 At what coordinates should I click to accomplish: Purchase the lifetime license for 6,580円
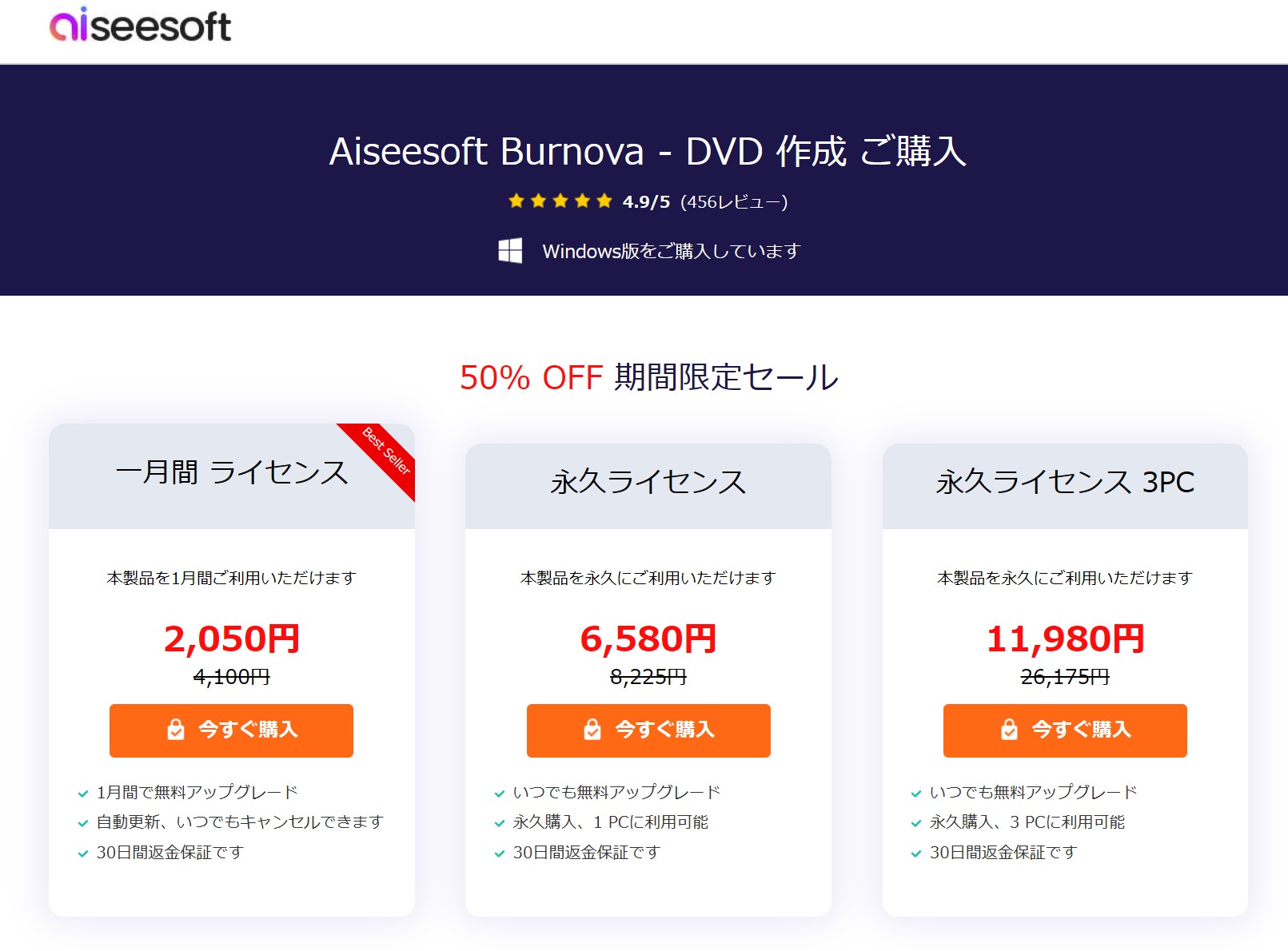648,730
